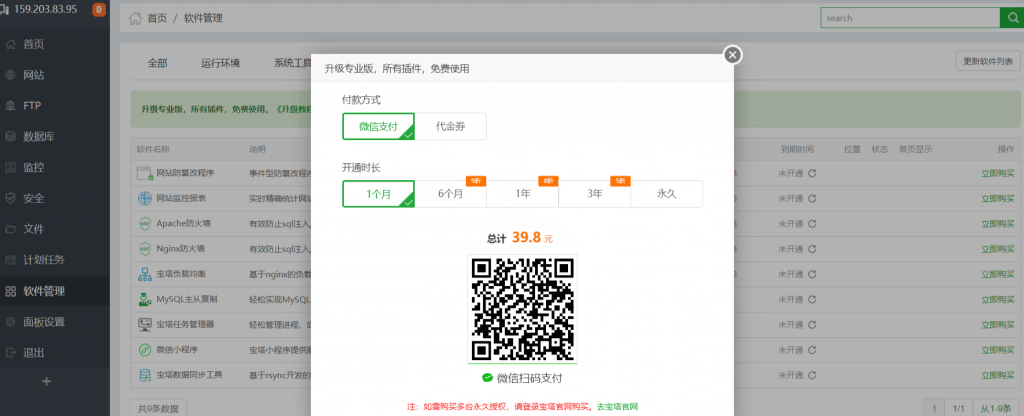Click the green search button
The width and height of the screenshot is (1024, 416).
pos(1012,18)
